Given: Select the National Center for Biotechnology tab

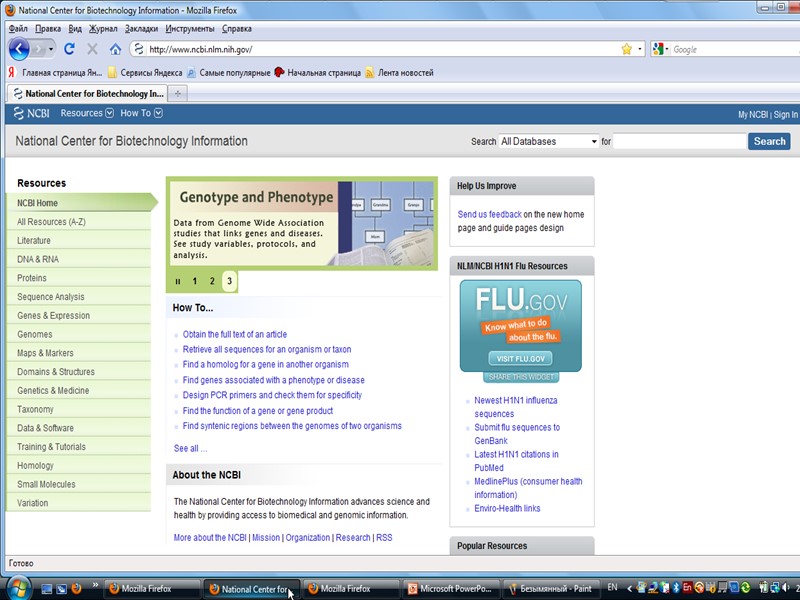Looking at the screenshot, I should pyautogui.click(x=88, y=93).
